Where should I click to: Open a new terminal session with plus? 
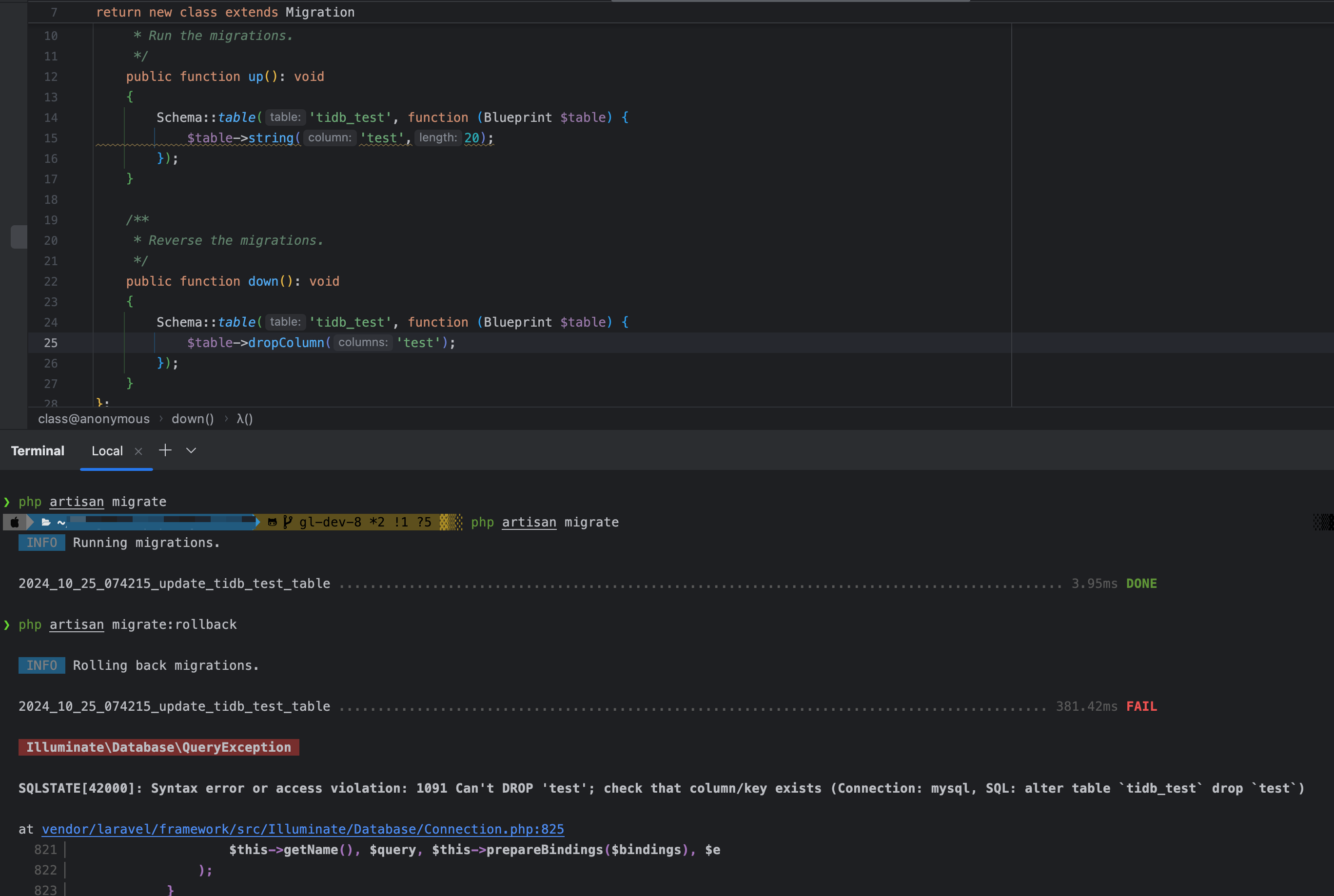pyautogui.click(x=165, y=450)
